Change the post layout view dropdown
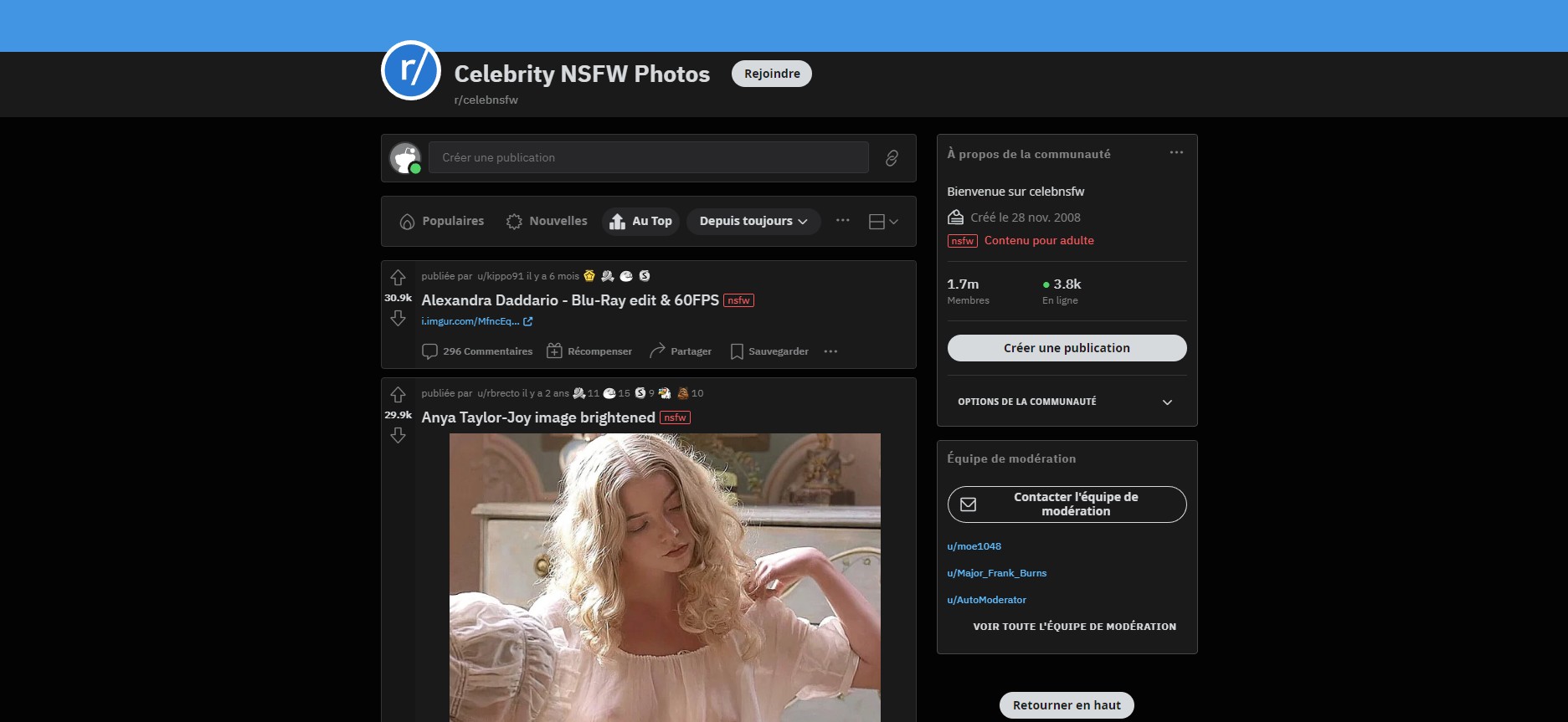 pyautogui.click(x=883, y=222)
